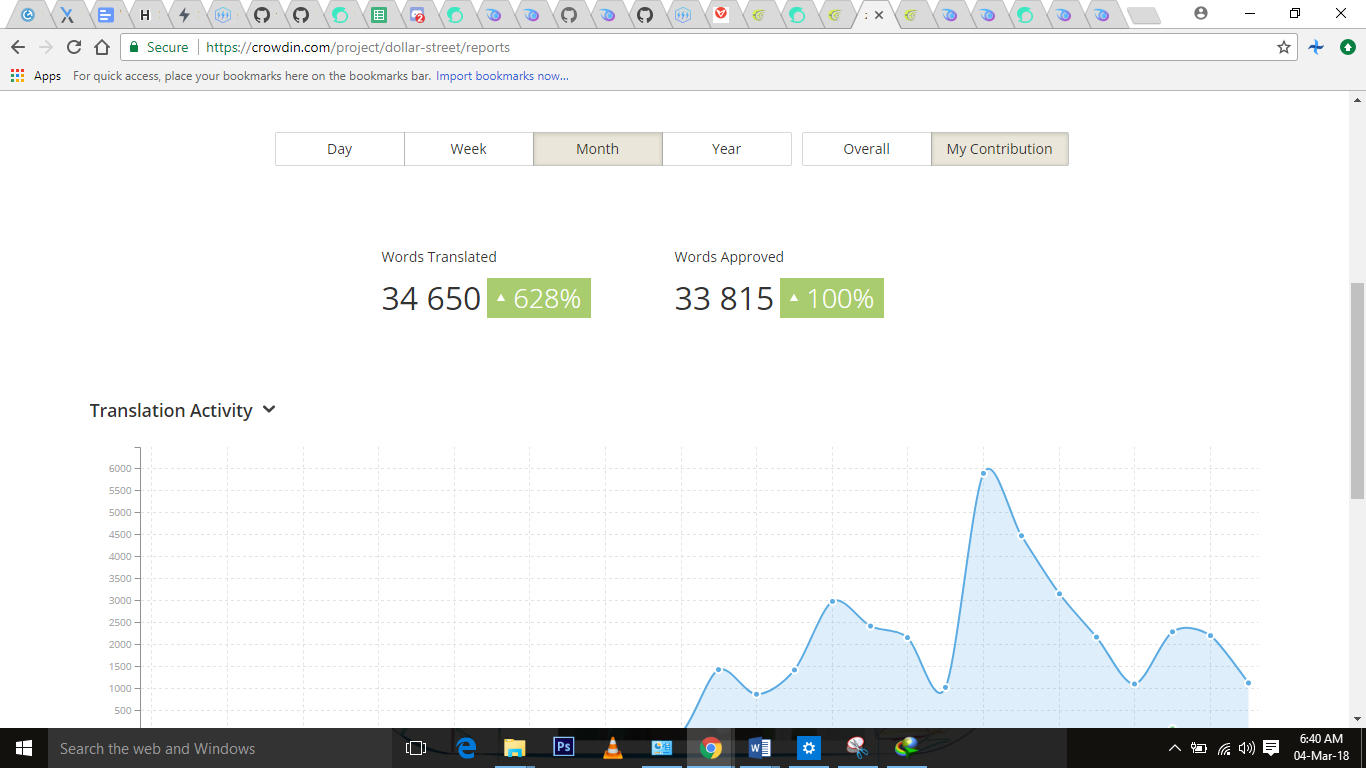This screenshot has width=1366, height=768.
Task: Open the Action Center notifications icon
Action: point(1272,748)
